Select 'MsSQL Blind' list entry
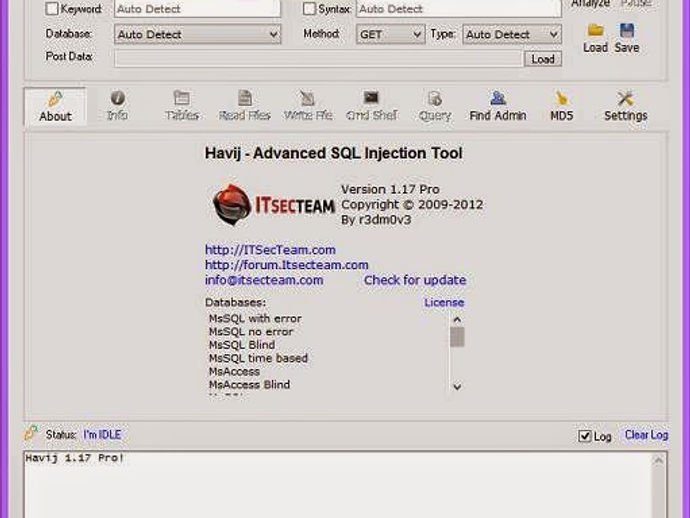Image resolution: width=690 pixels, height=518 pixels. pos(242,345)
